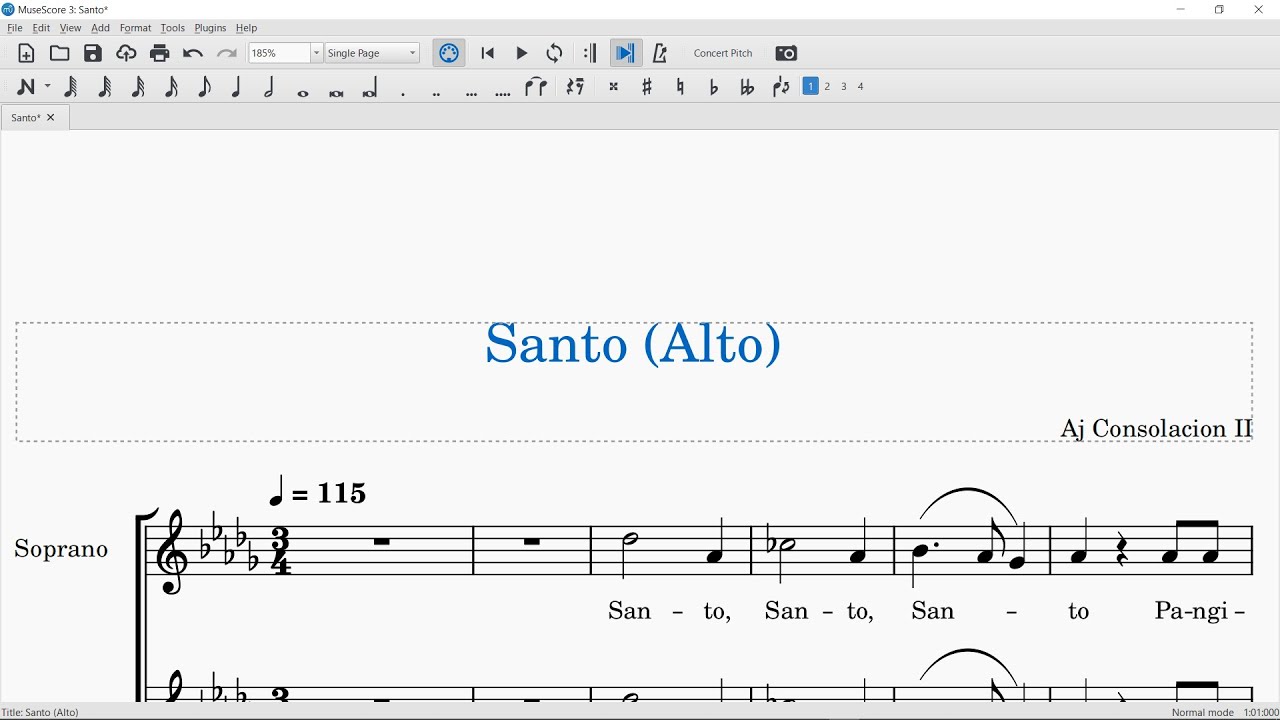Upload score to cloud
Screen dimensions: 1280x720
click(126, 53)
